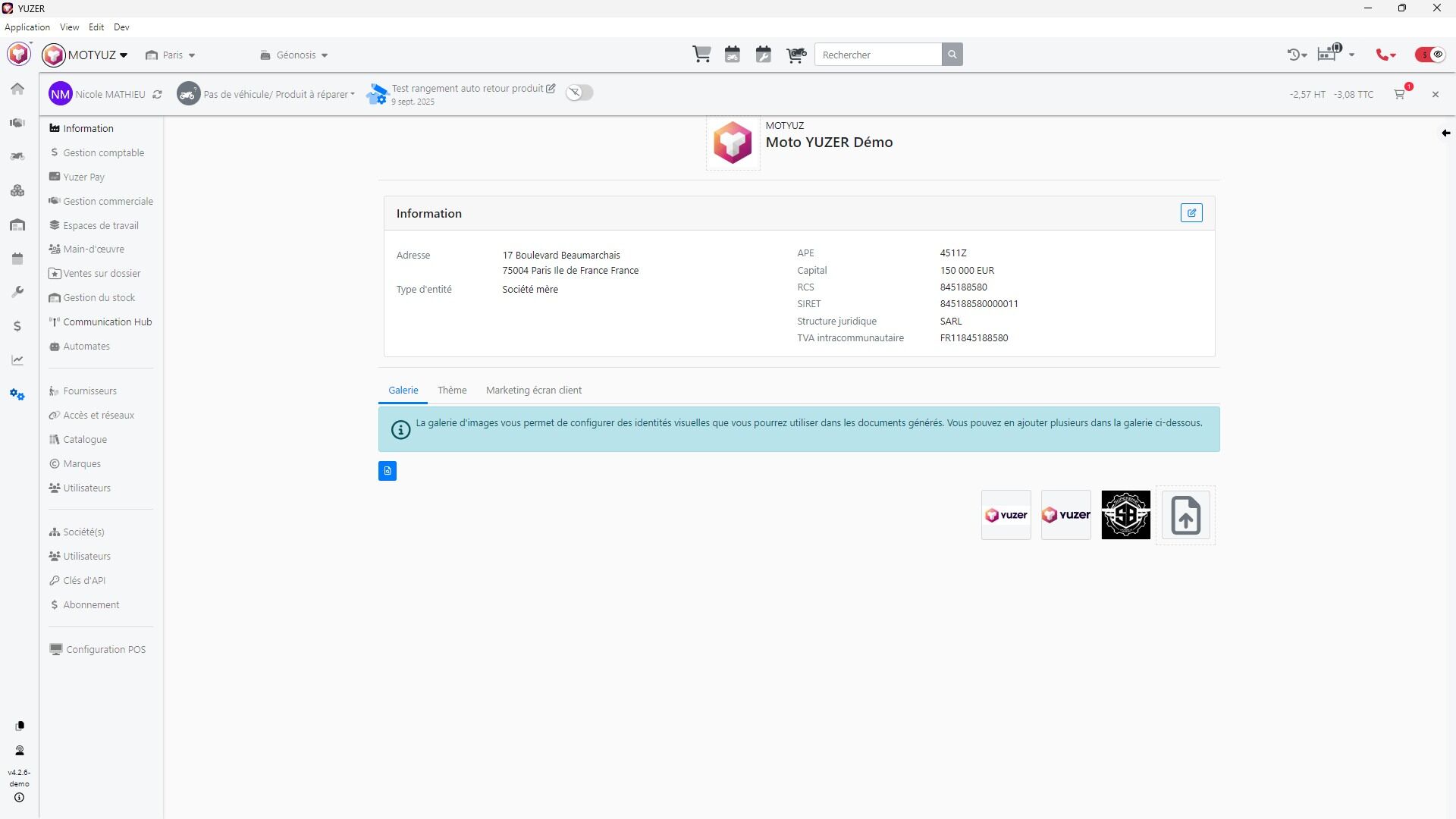Open the settings gears in the left sidebar
1456x819 pixels.
click(17, 394)
